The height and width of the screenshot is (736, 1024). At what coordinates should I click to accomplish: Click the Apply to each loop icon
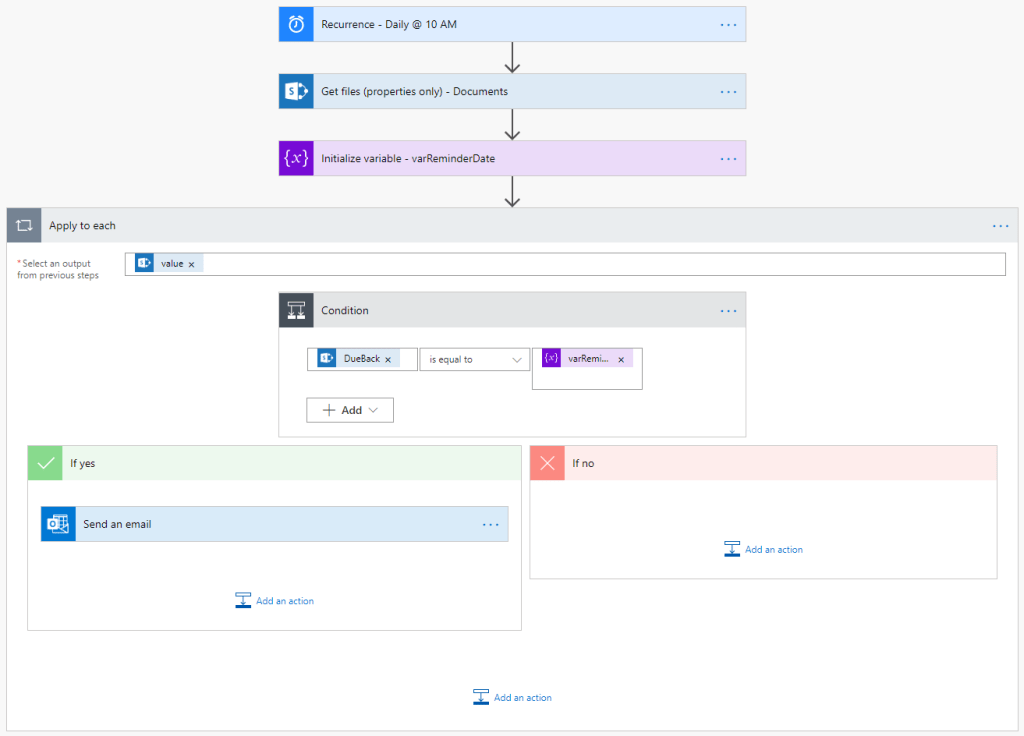24,226
